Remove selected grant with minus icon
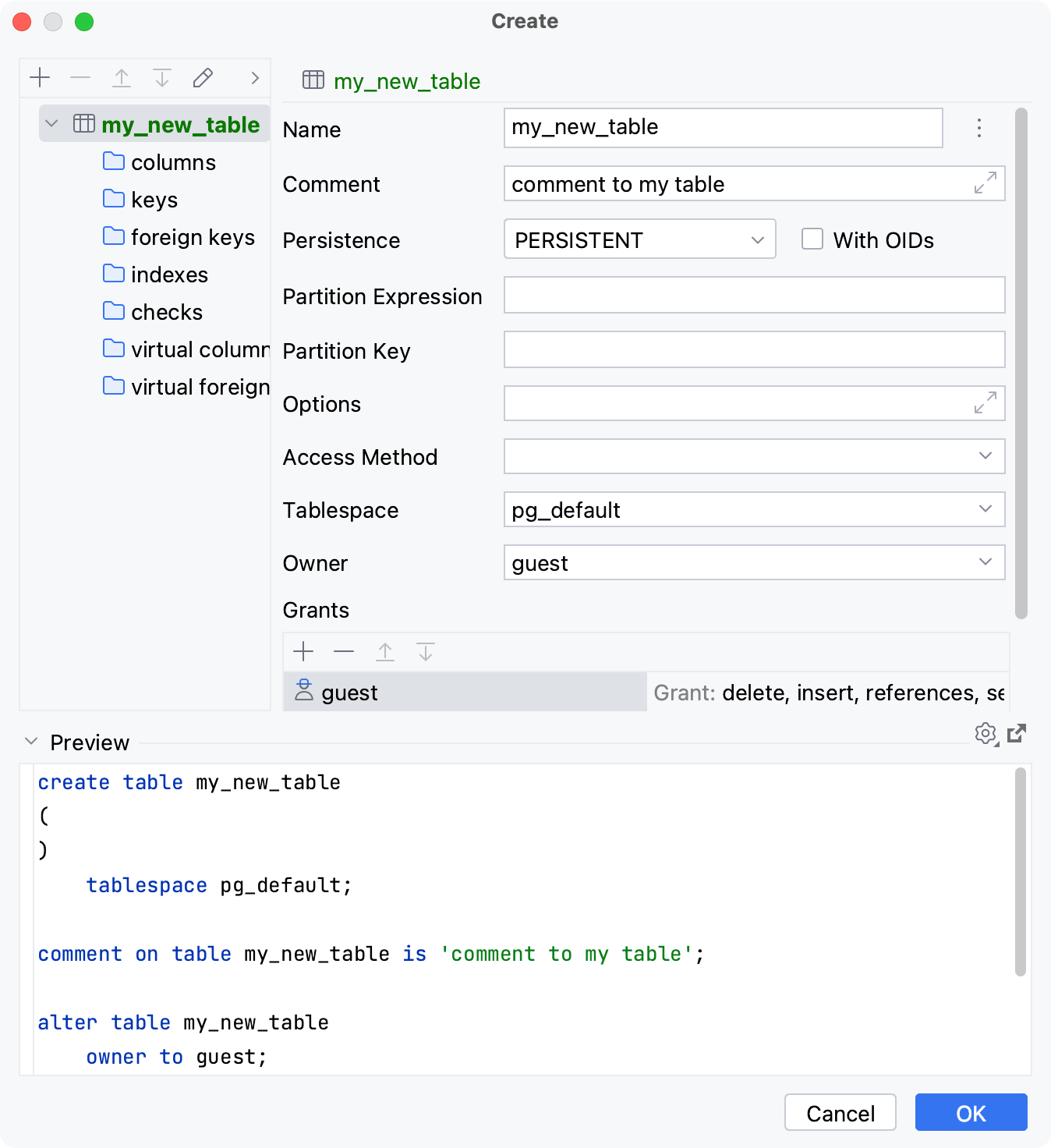 pos(344,651)
